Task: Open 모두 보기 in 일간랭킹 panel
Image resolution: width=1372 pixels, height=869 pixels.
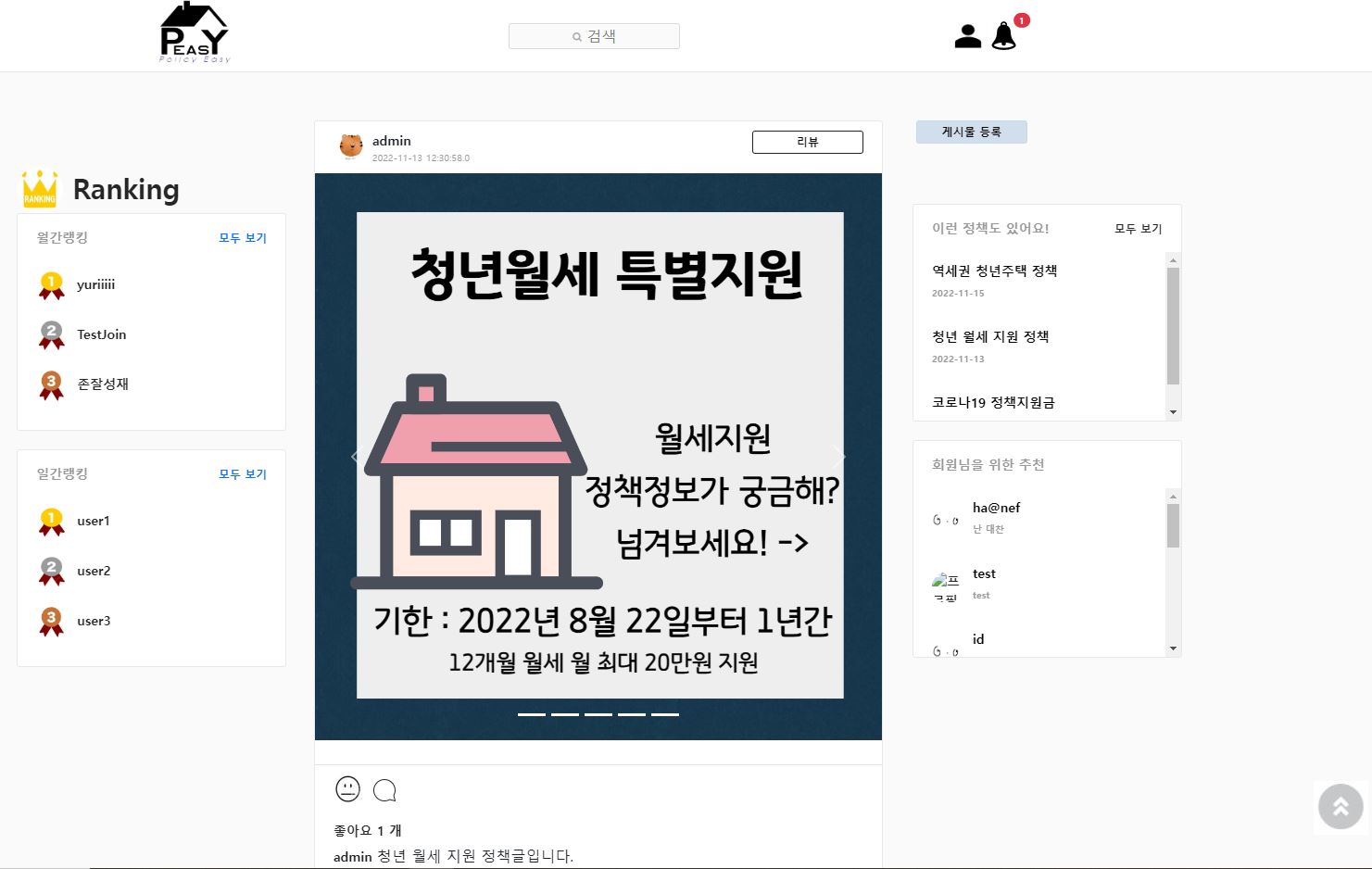Action: (x=243, y=474)
